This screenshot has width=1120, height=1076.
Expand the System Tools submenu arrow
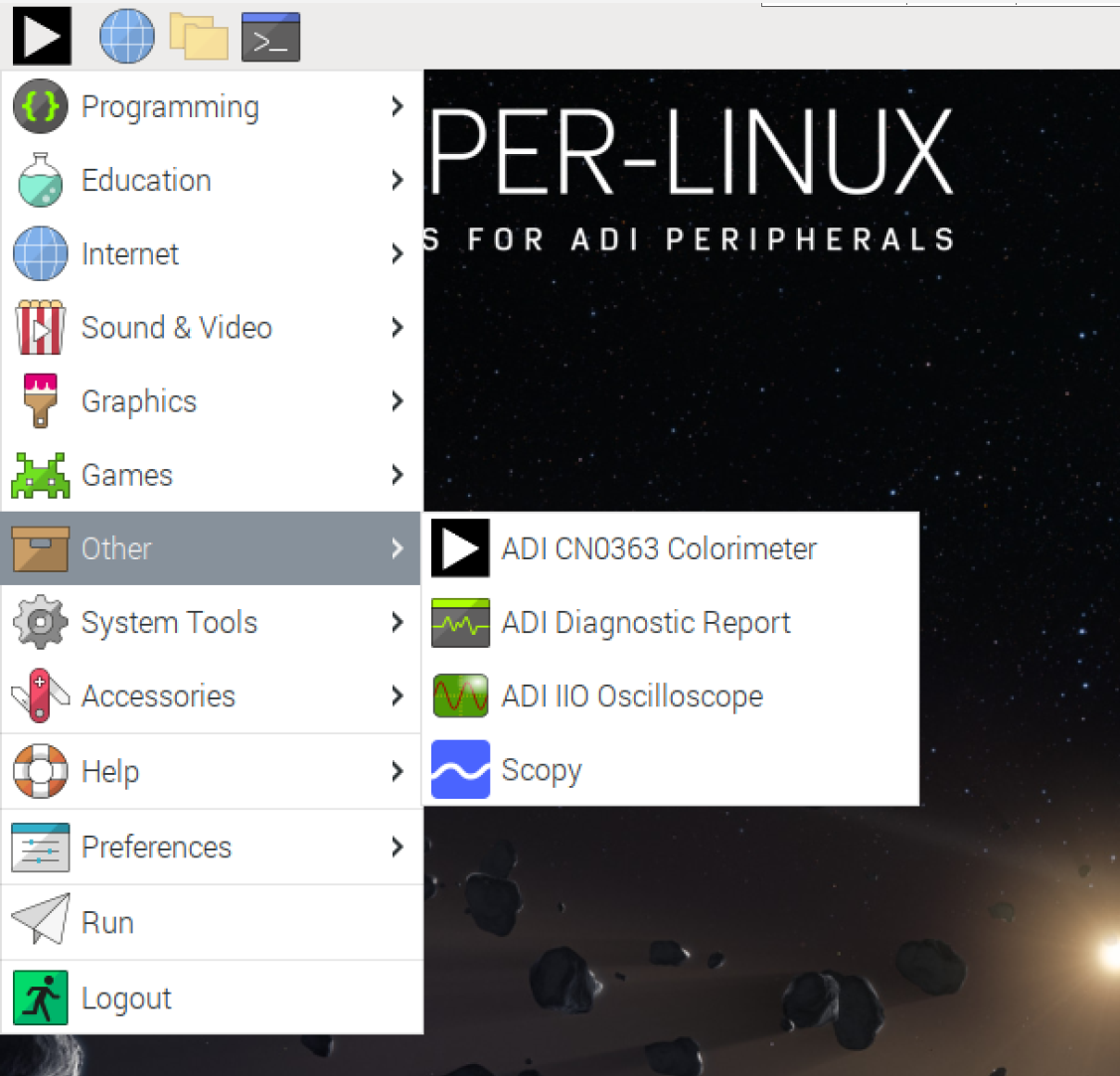(x=398, y=622)
